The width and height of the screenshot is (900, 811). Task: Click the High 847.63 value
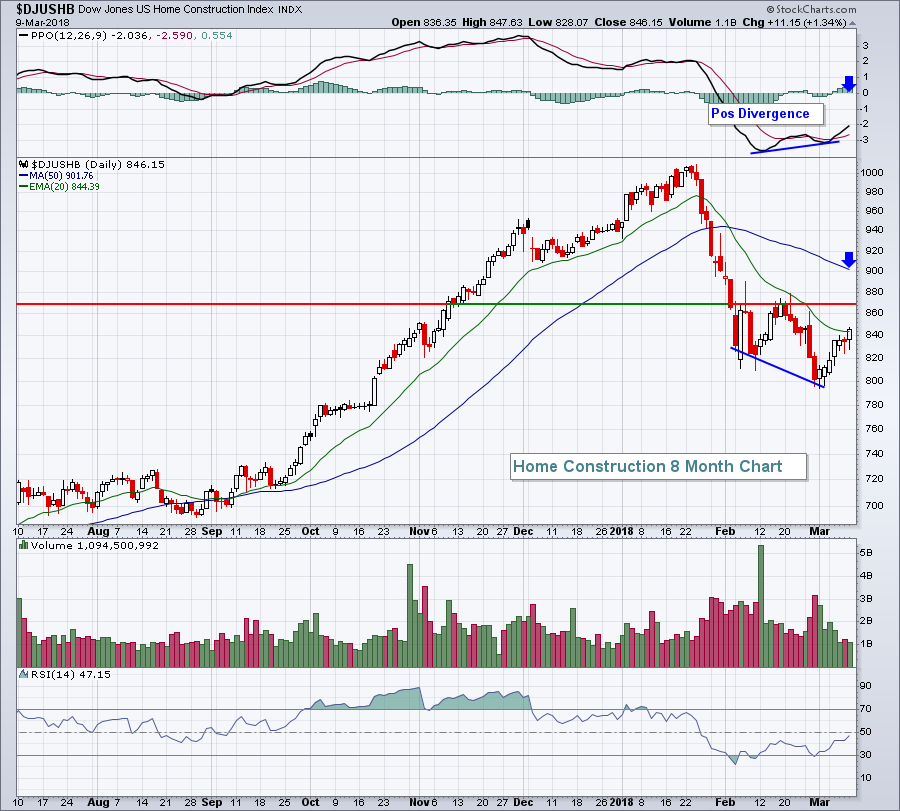[492, 22]
